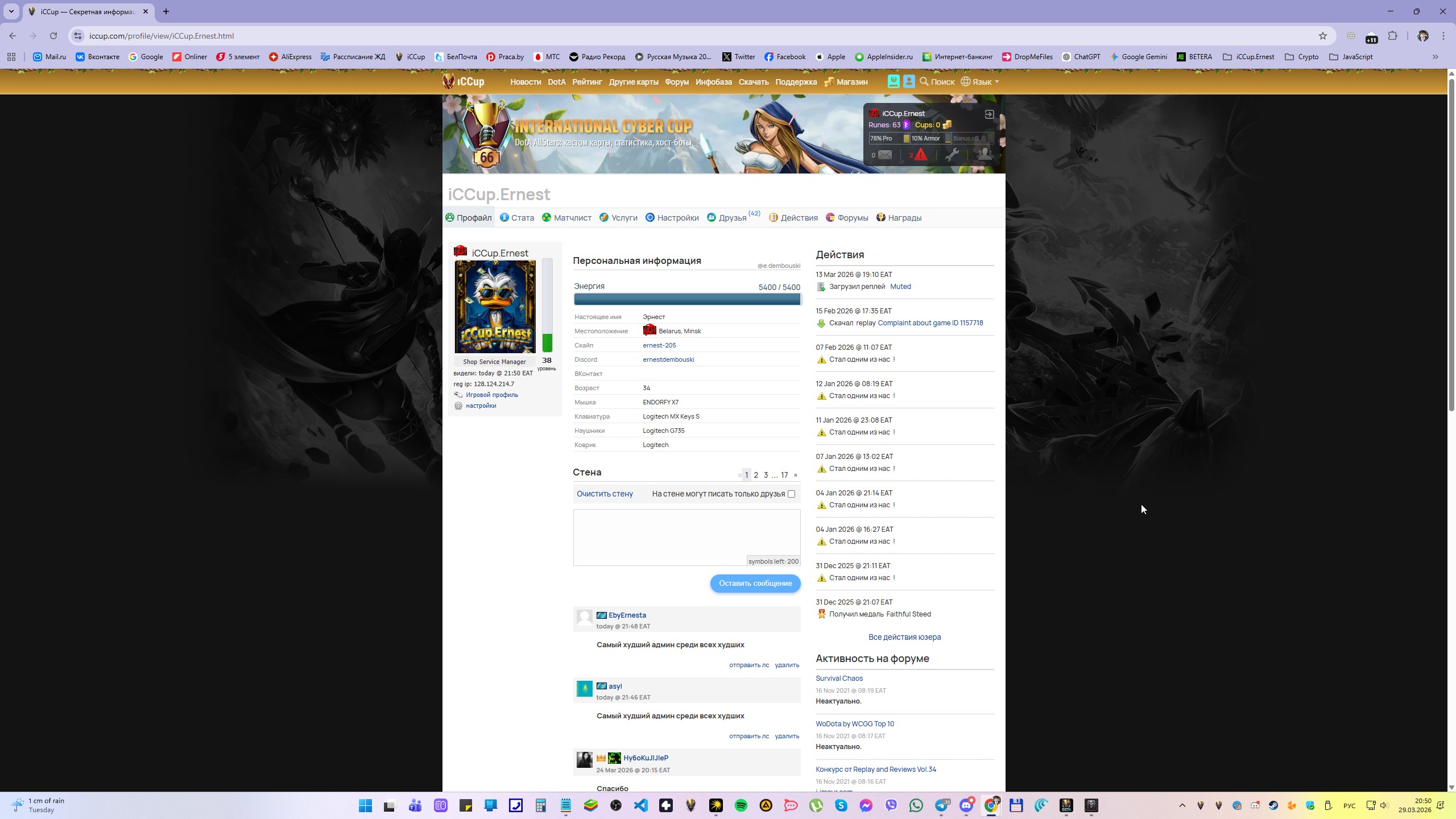This screenshot has width=1456, height=819.
Task: Open the wrench settings icon in user panel
Action: [952, 155]
